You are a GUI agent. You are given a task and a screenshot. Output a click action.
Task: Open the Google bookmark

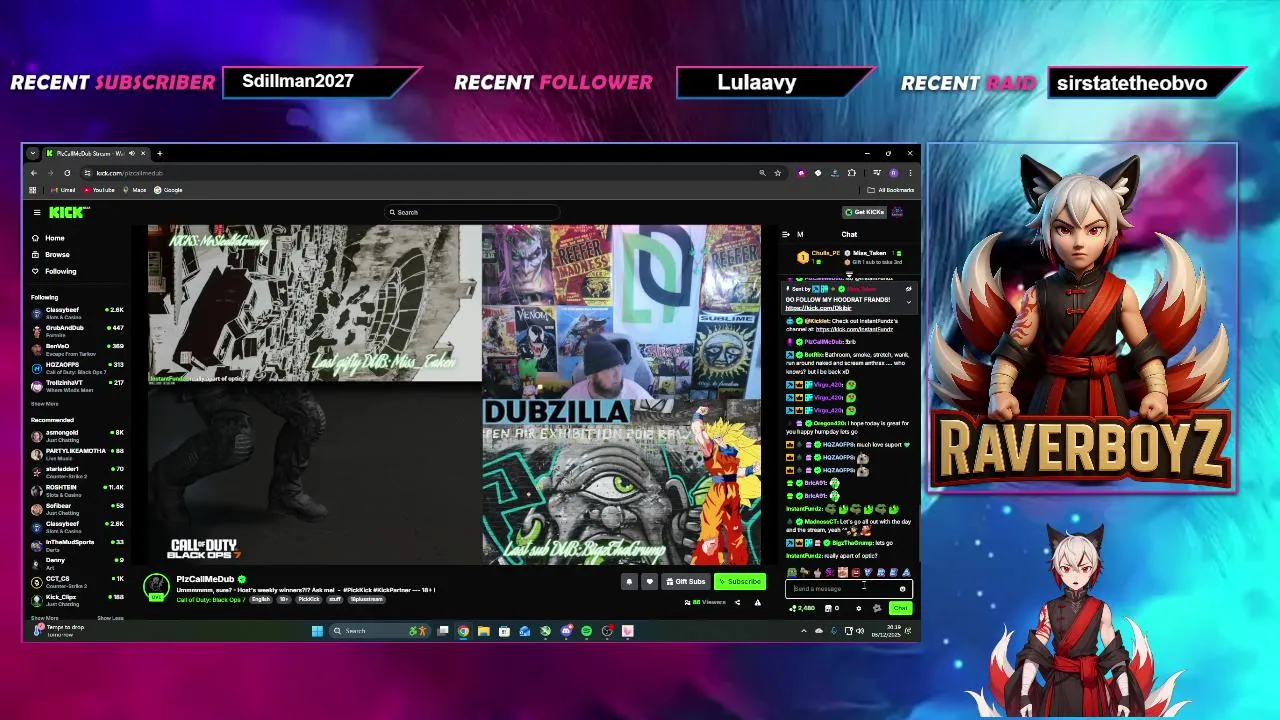pyautogui.click(x=168, y=190)
